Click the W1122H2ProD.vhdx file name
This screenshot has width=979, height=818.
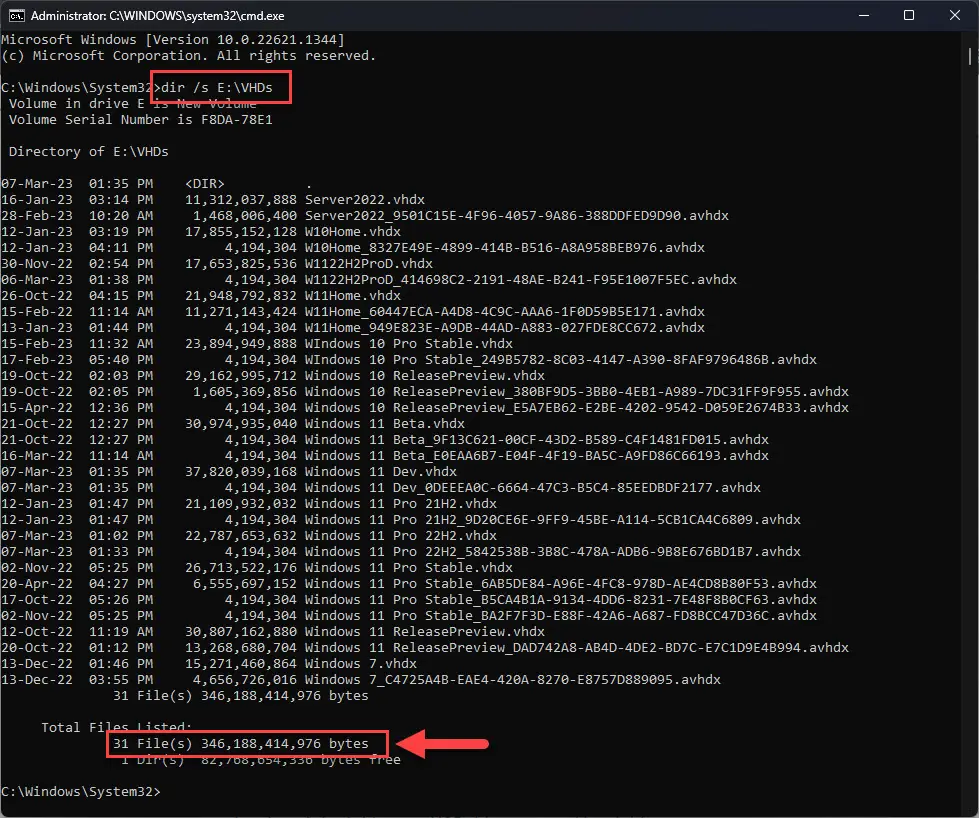coord(368,264)
